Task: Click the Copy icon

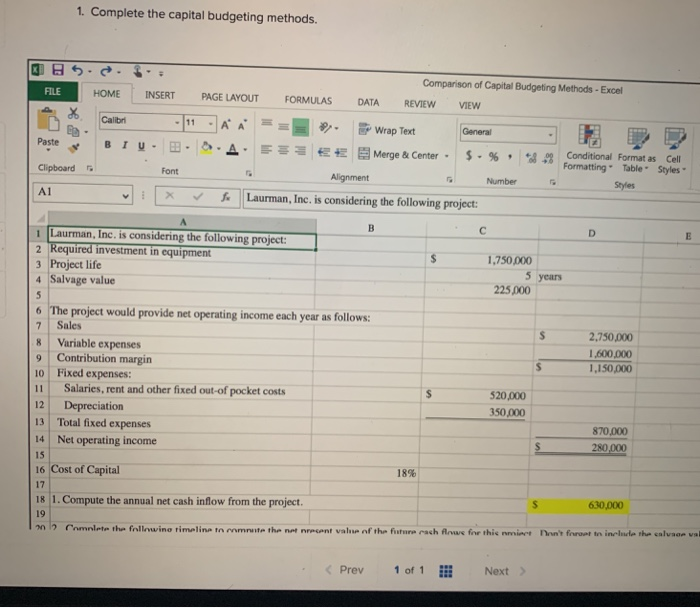Action: click(73, 130)
